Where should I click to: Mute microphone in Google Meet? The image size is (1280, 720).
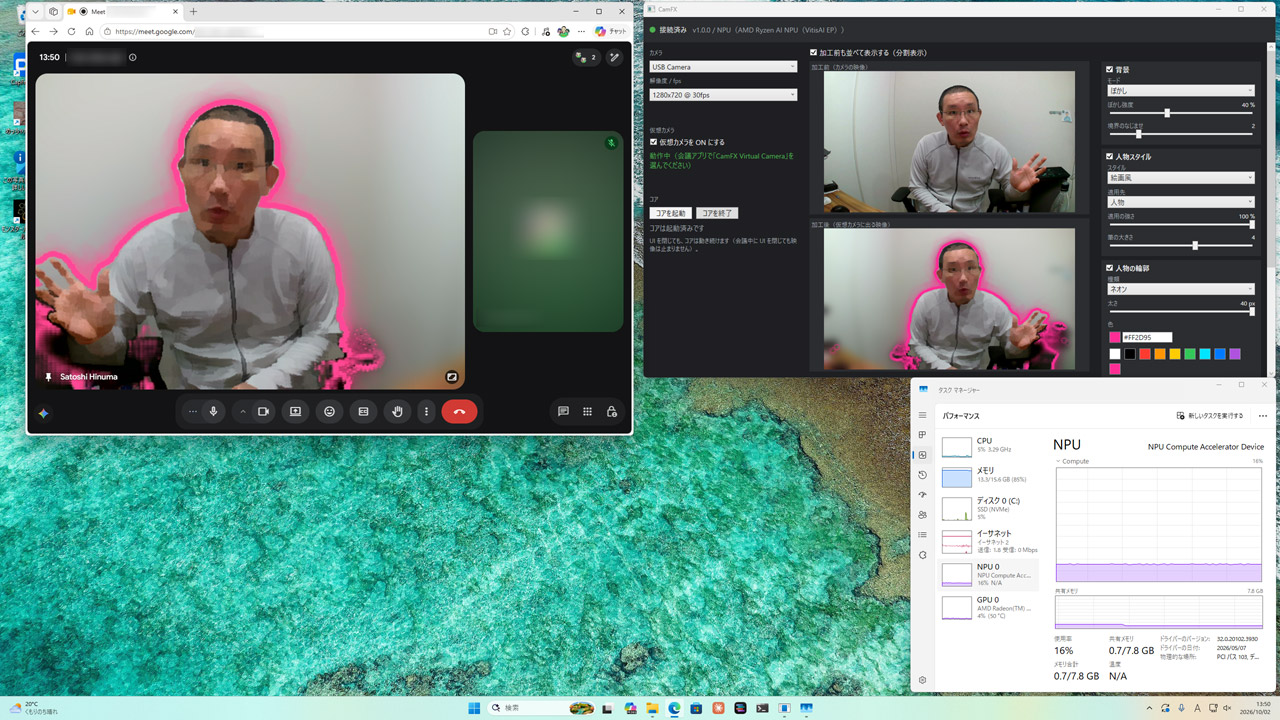pyautogui.click(x=213, y=411)
